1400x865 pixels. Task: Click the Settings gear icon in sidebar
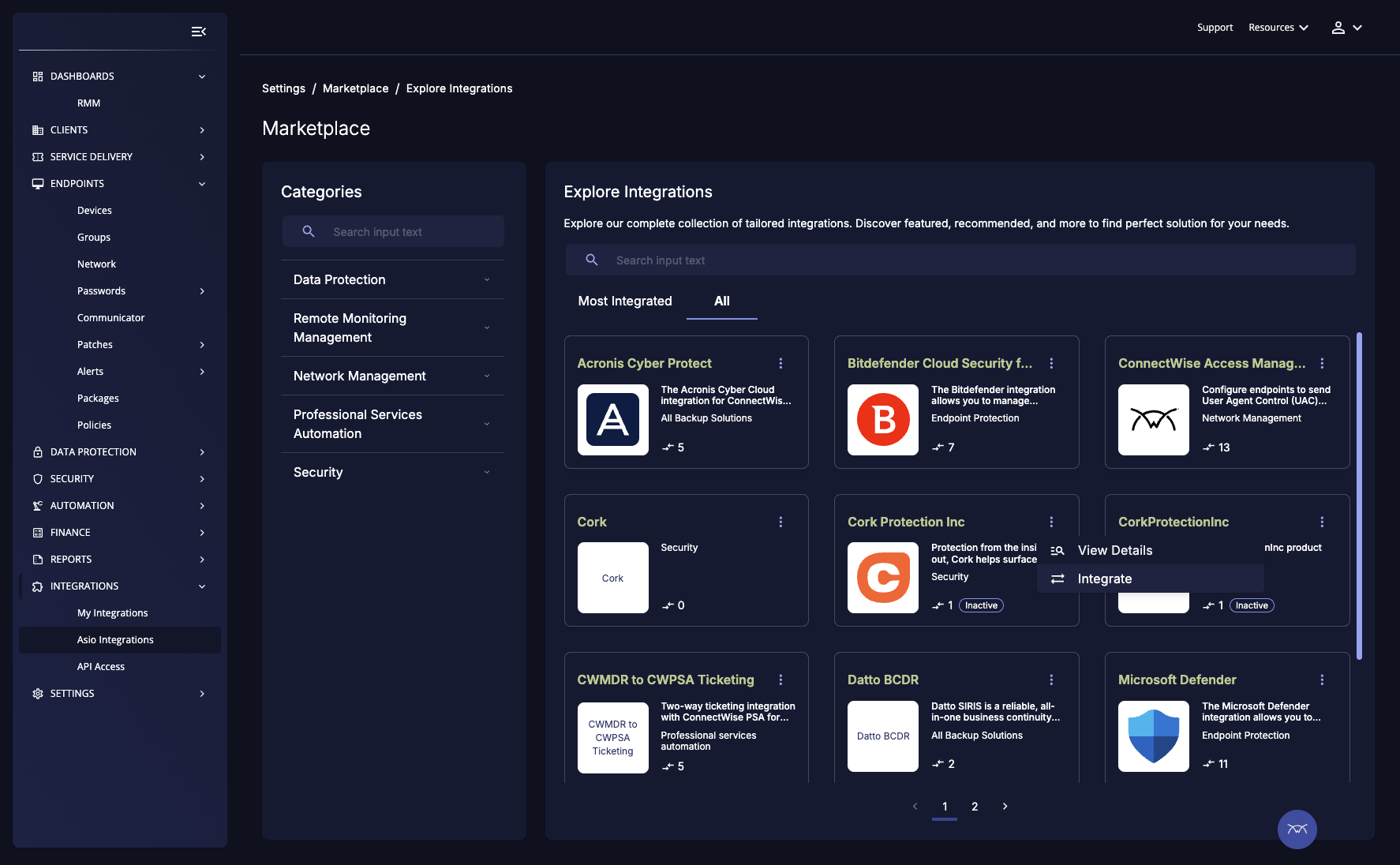point(38,694)
